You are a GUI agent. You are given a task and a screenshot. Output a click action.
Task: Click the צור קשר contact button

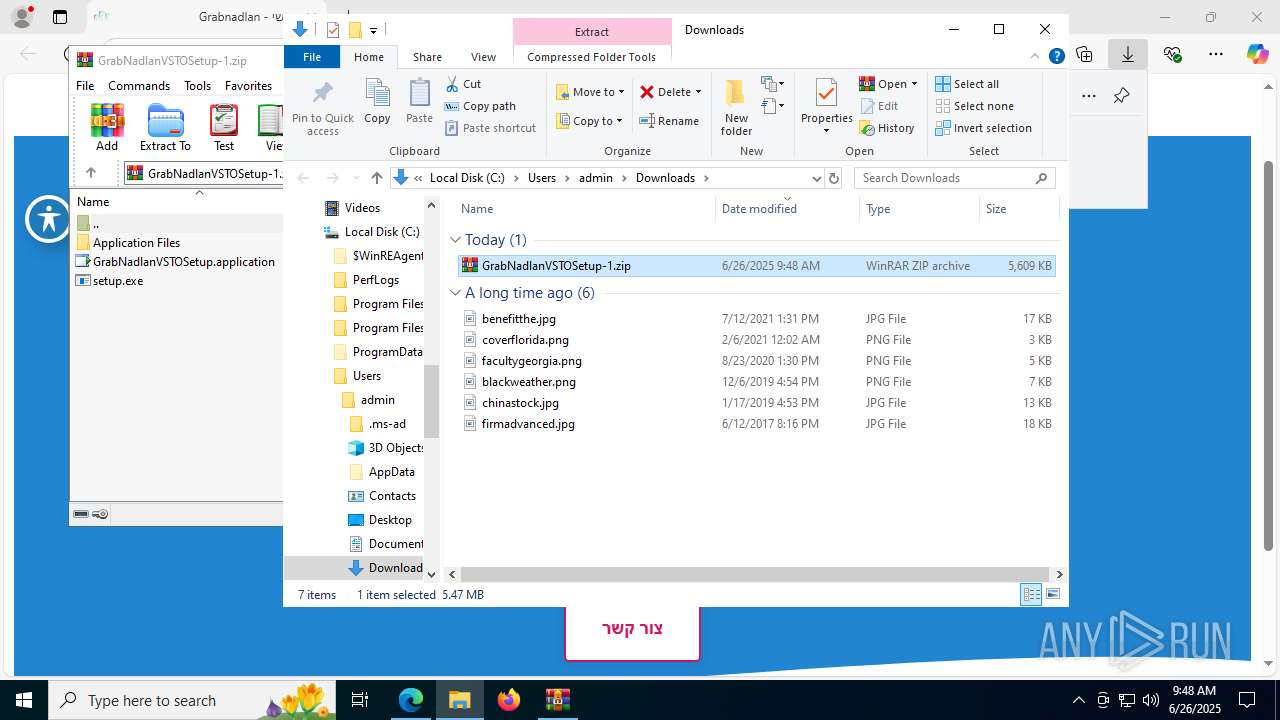pyautogui.click(x=632, y=629)
